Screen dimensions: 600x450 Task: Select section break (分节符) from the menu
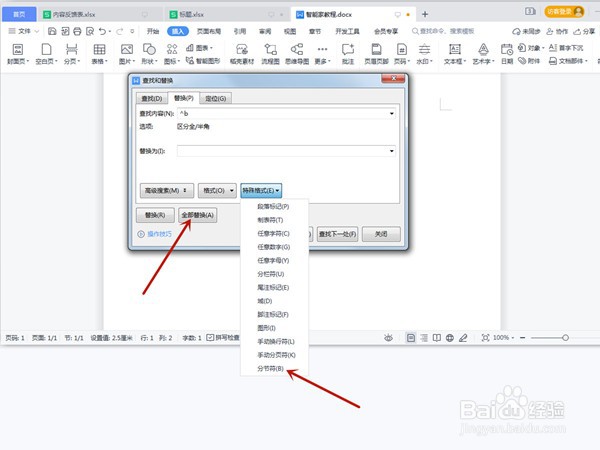coord(271,368)
